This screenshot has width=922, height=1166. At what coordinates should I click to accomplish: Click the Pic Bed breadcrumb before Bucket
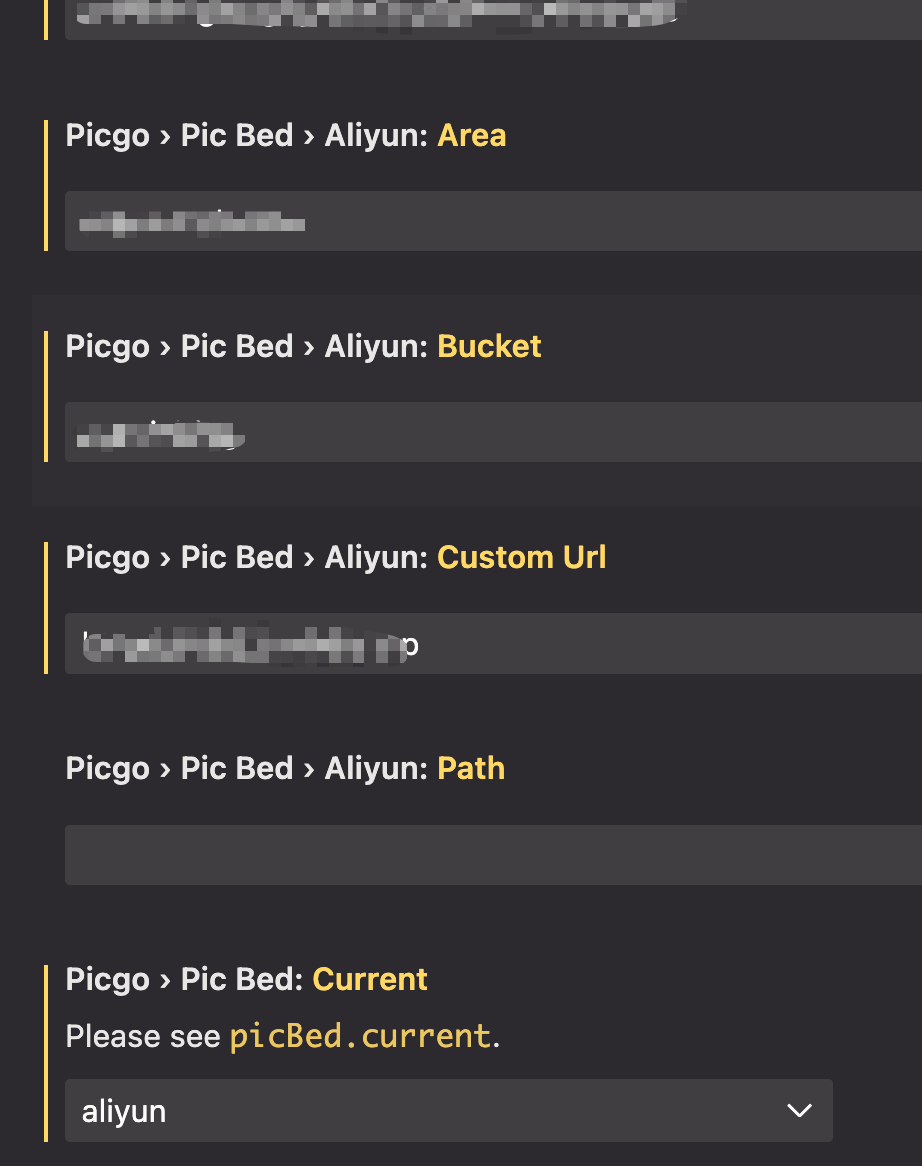click(x=236, y=345)
